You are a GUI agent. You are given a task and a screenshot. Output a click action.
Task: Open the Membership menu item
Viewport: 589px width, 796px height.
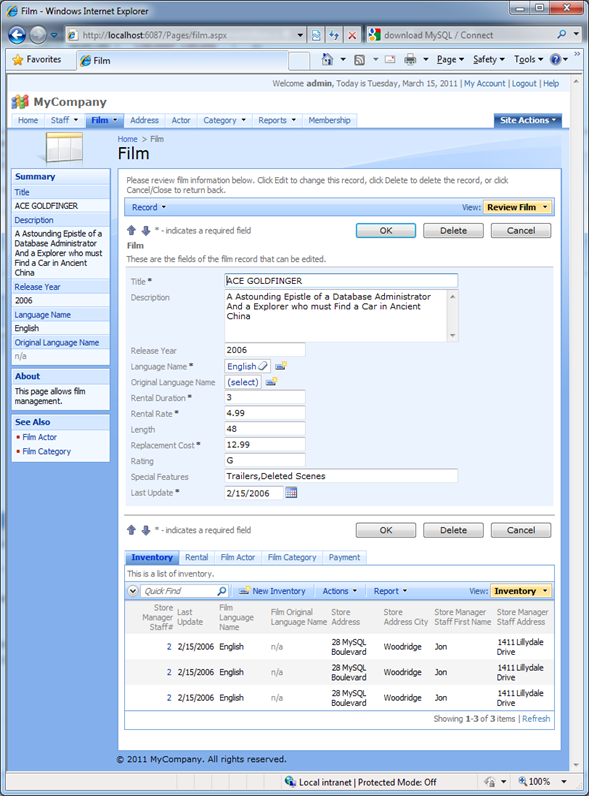tap(330, 120)
